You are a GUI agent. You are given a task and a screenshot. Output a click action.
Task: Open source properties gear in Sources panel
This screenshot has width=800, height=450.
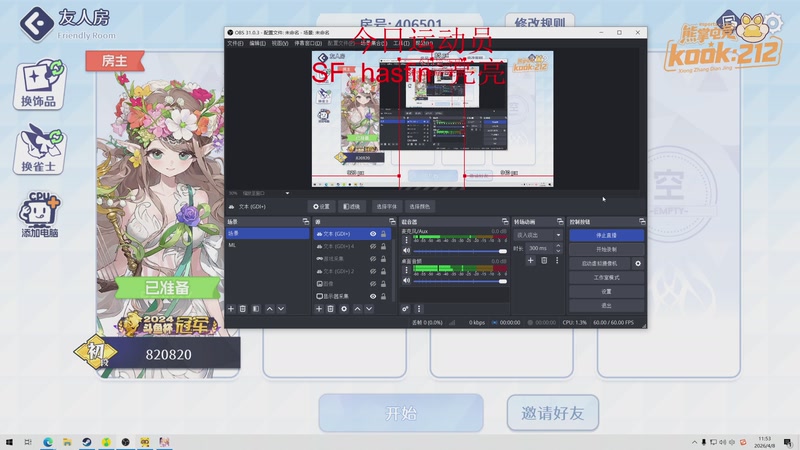click(344, 309)
